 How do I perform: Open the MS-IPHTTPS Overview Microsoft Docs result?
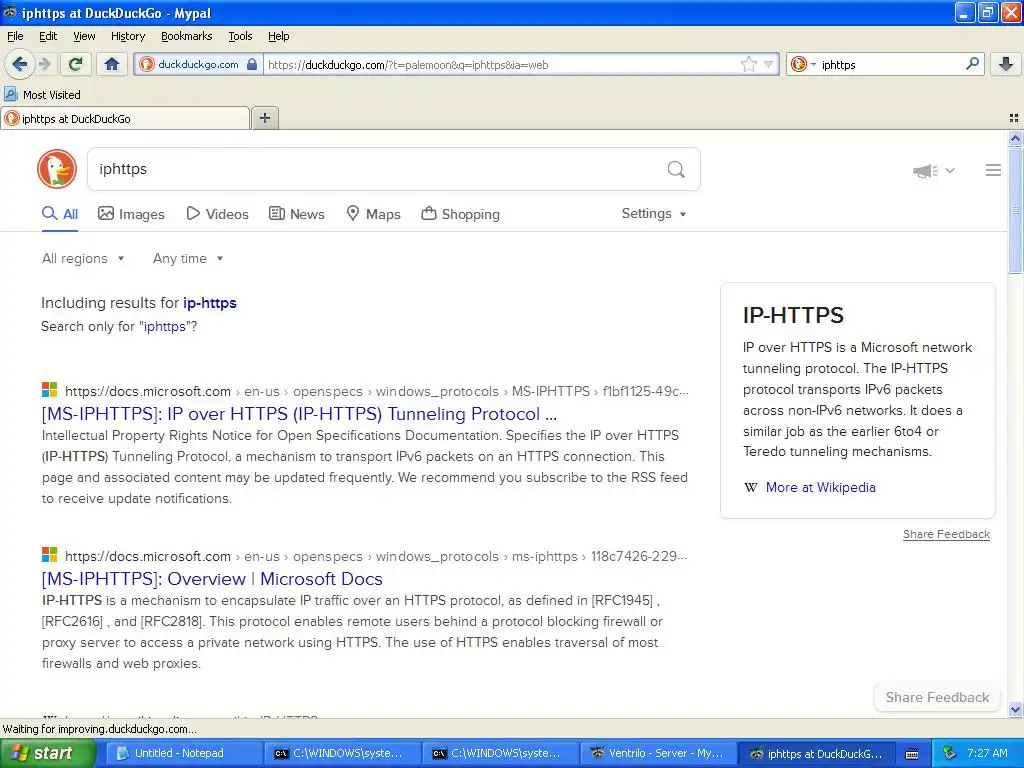[x=212, y=579]
